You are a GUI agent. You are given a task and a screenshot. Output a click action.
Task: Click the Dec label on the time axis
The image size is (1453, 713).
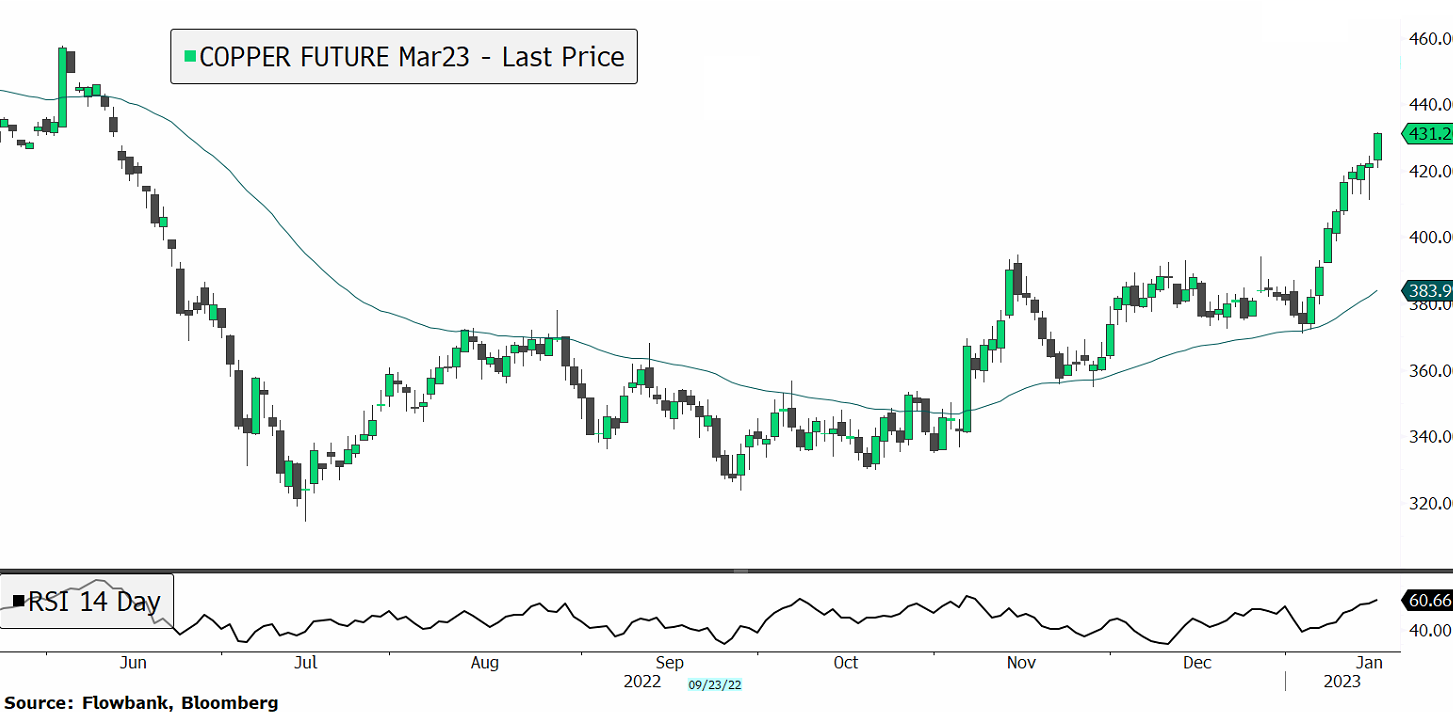[1197, 663]
